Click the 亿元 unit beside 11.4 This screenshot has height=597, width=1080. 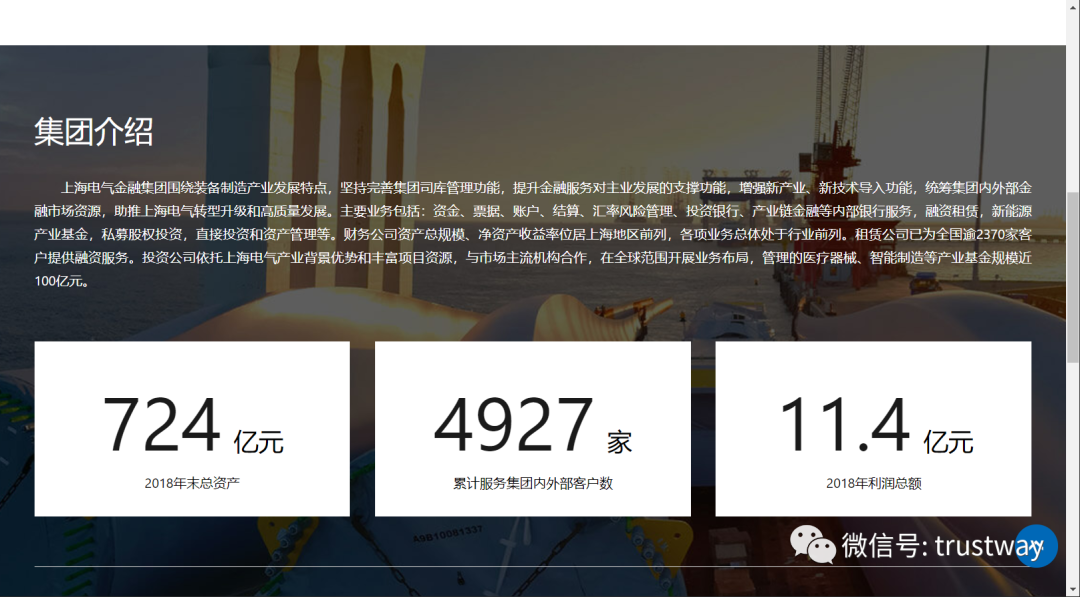tap(948, 442)
